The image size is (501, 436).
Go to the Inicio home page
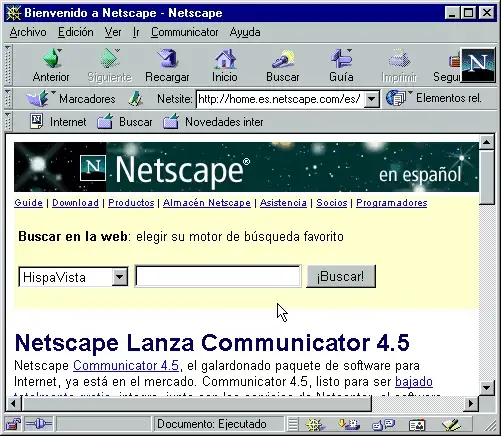tap(225, 66)
